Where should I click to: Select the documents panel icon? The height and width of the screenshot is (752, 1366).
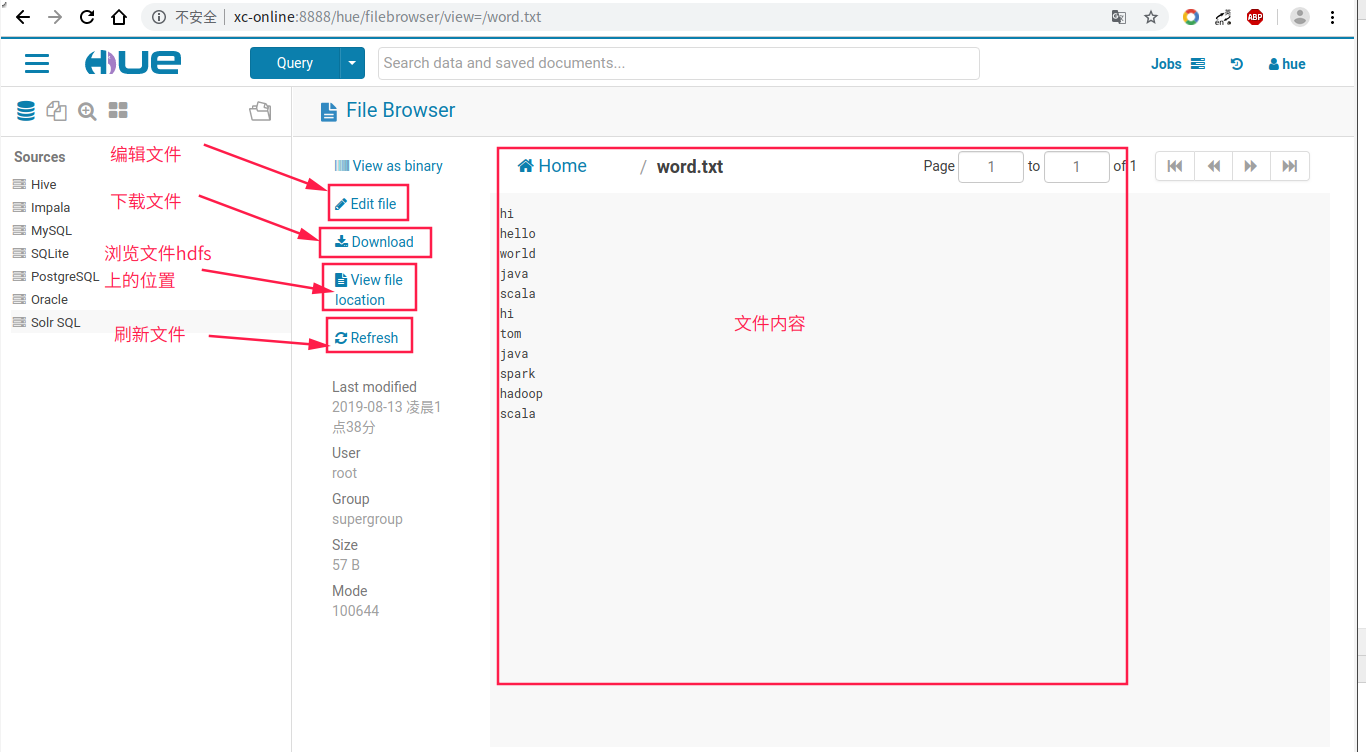56,111
